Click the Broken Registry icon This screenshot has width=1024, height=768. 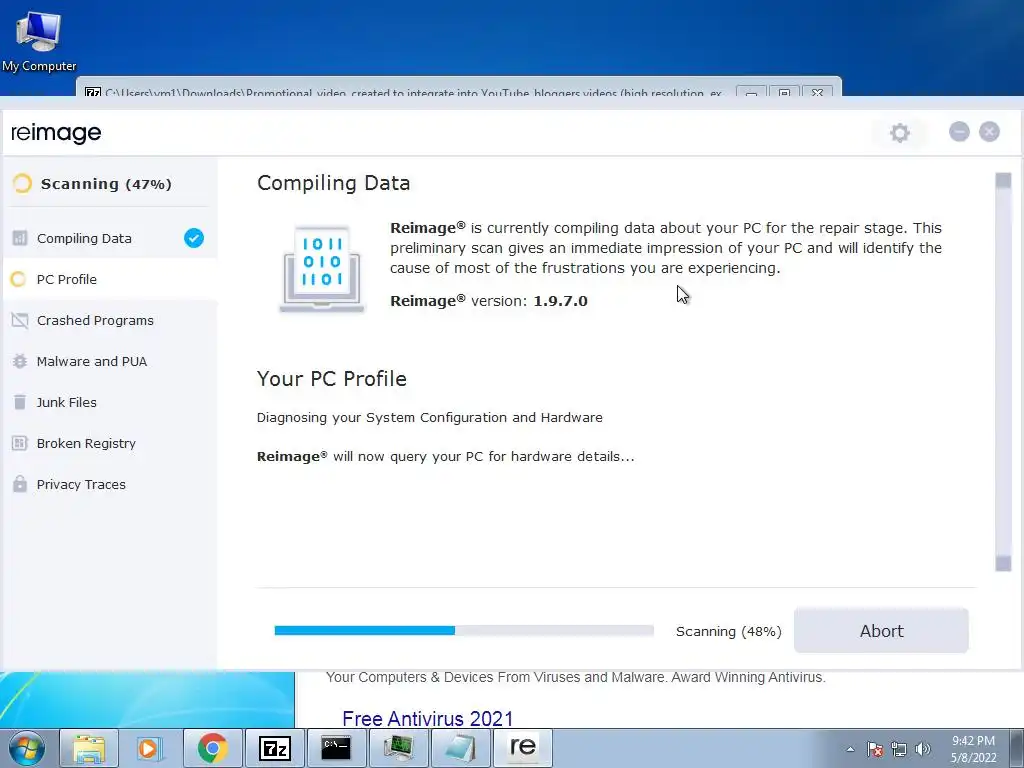click(x=20, y=443)
